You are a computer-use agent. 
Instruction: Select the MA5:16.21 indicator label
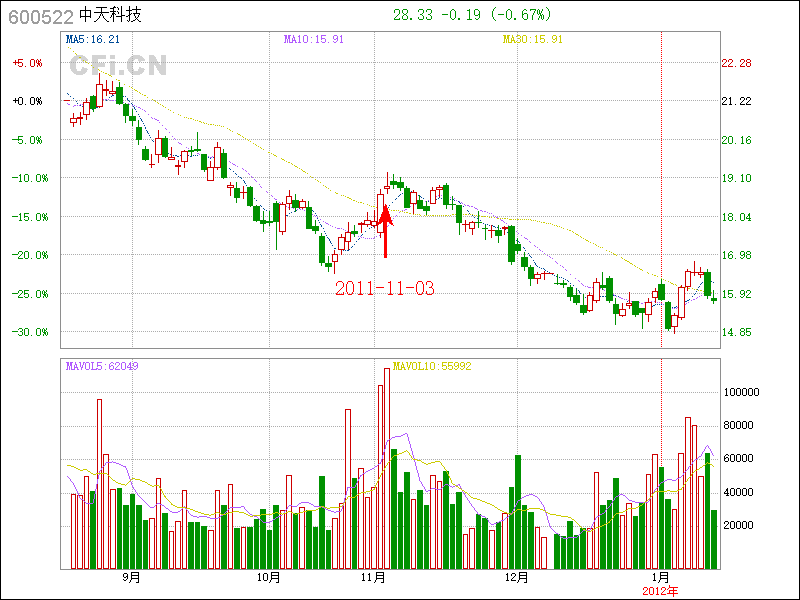point(92,39)
